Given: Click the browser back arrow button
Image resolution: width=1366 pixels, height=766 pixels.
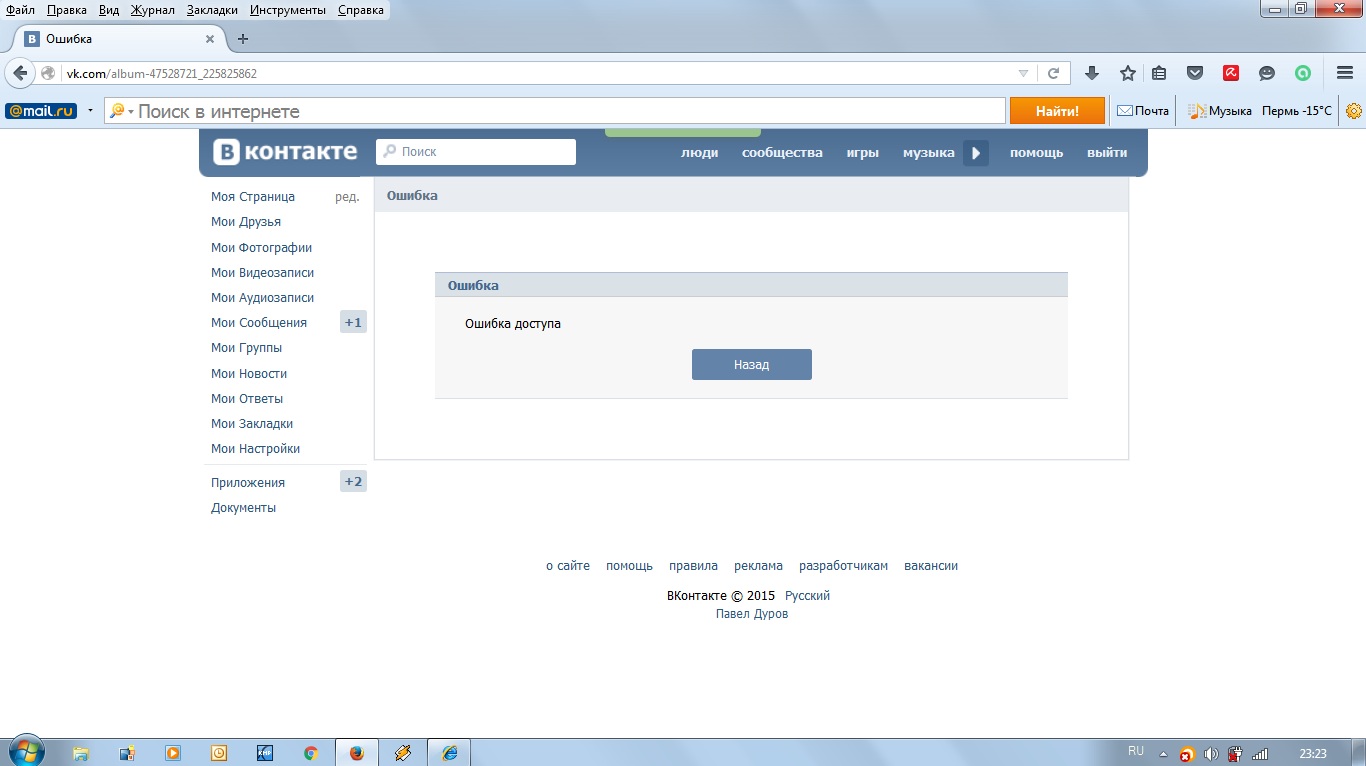Looking at the screenshot, I should (20, 73).
